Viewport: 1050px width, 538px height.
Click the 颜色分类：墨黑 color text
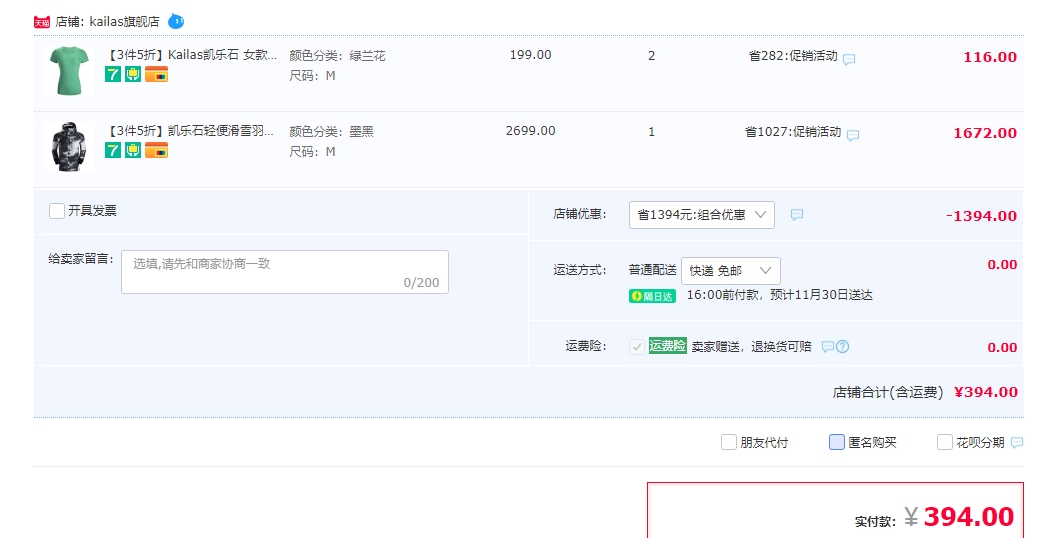pos(331,132)
